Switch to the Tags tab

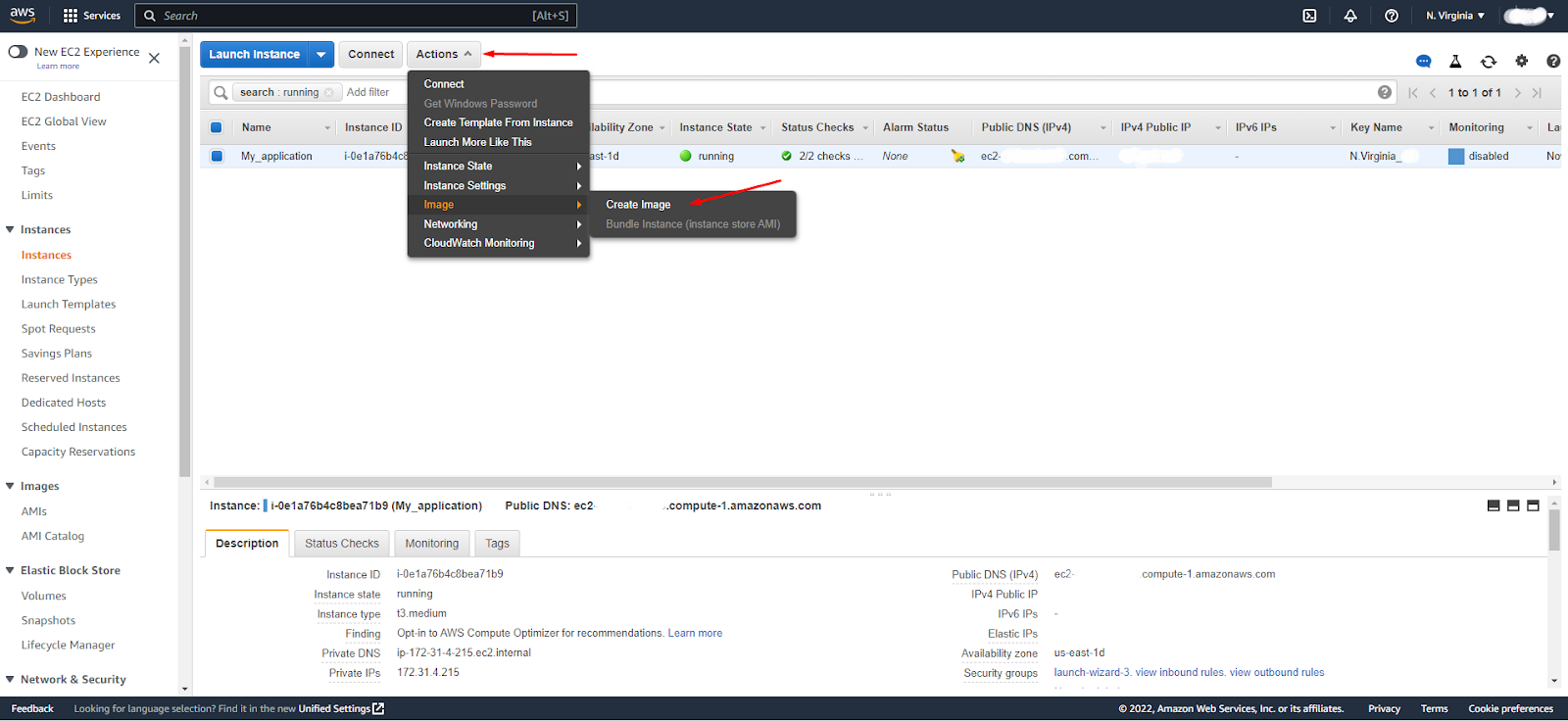498,544
